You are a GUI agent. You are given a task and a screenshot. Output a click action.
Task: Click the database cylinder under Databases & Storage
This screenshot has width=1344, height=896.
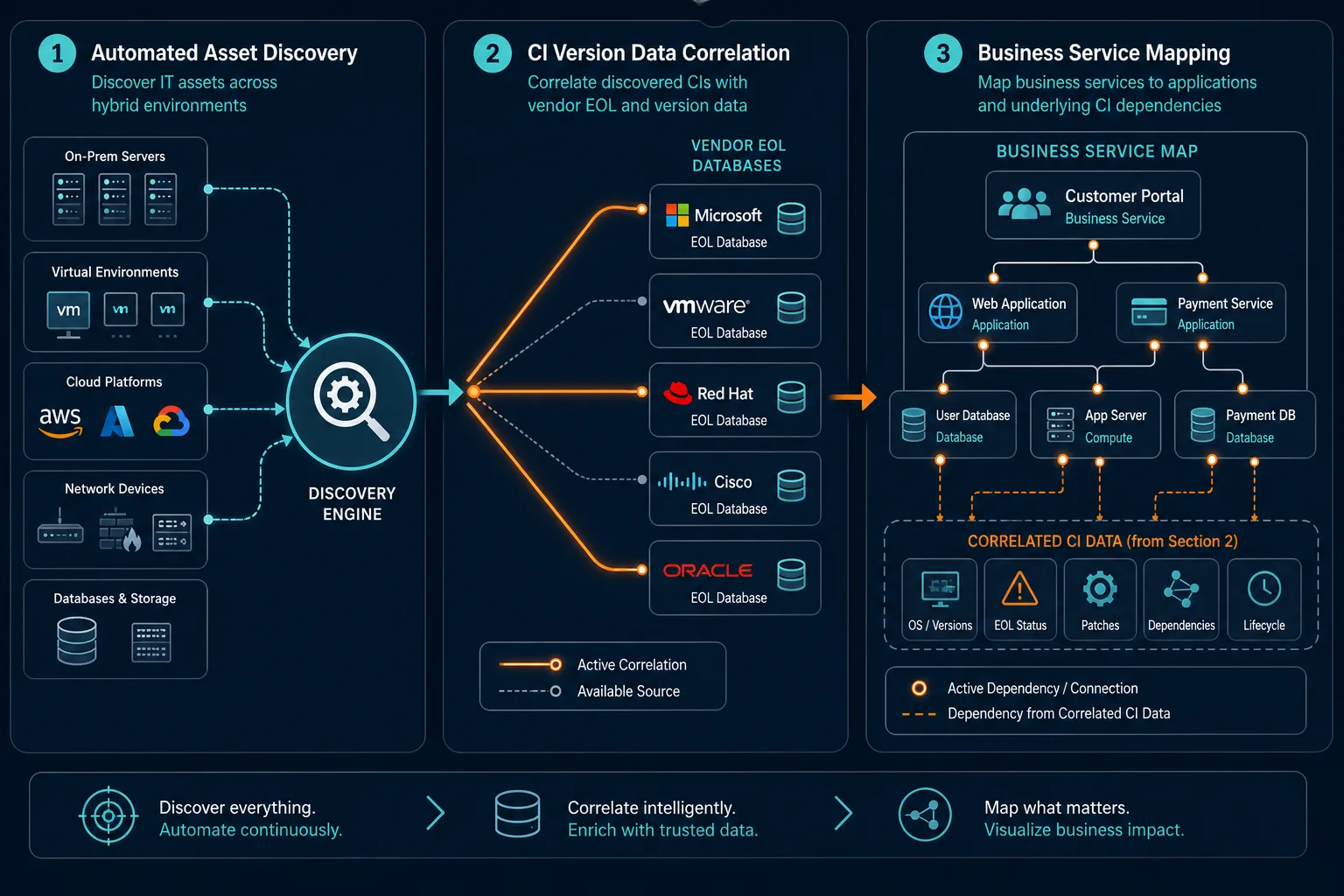[x=77, y=640]
